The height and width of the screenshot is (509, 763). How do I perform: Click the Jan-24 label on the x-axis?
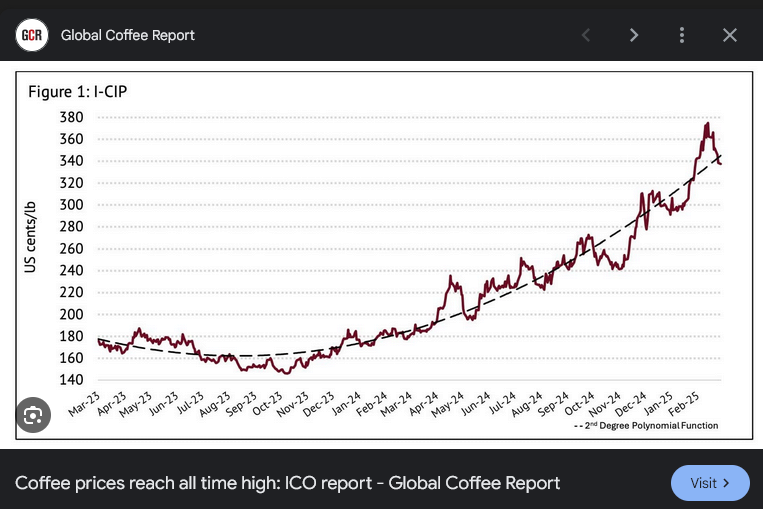tap(343, 408)
